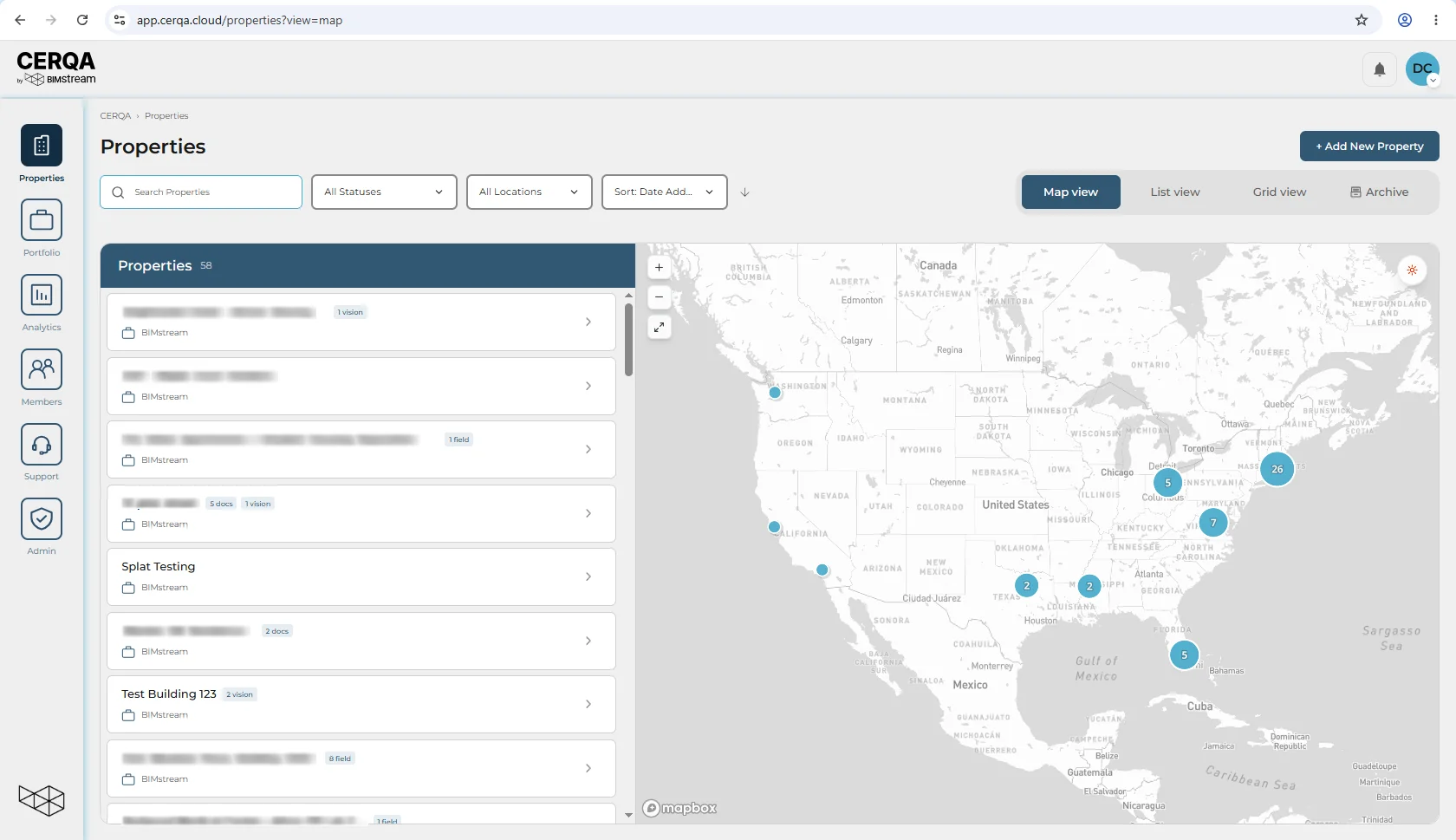Open the Sort: Date Added dropdown
The height and width of the screenshot is (840, 1456).
click(x=664, y=192)
